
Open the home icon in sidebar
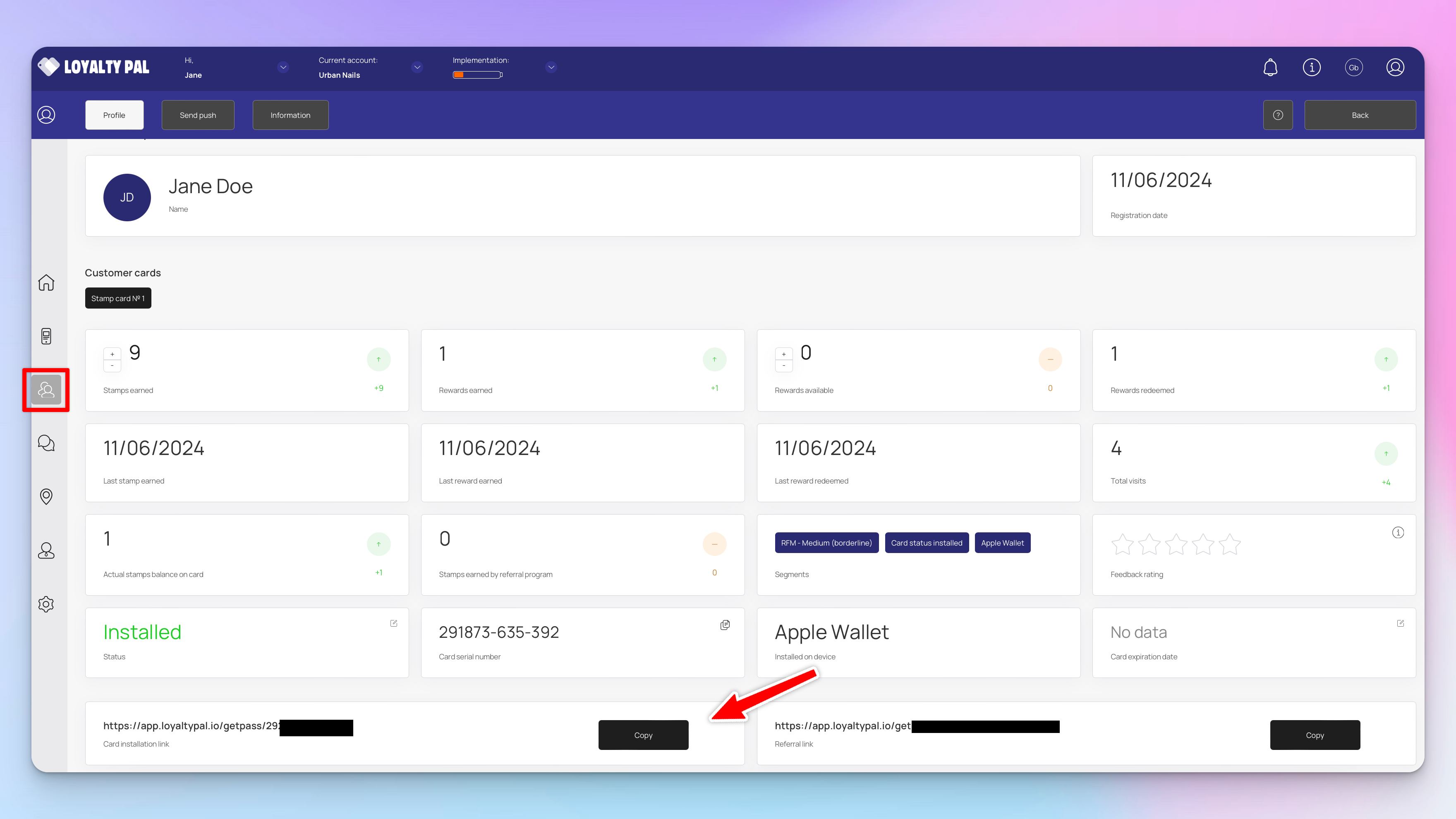(x=46, y=283)
